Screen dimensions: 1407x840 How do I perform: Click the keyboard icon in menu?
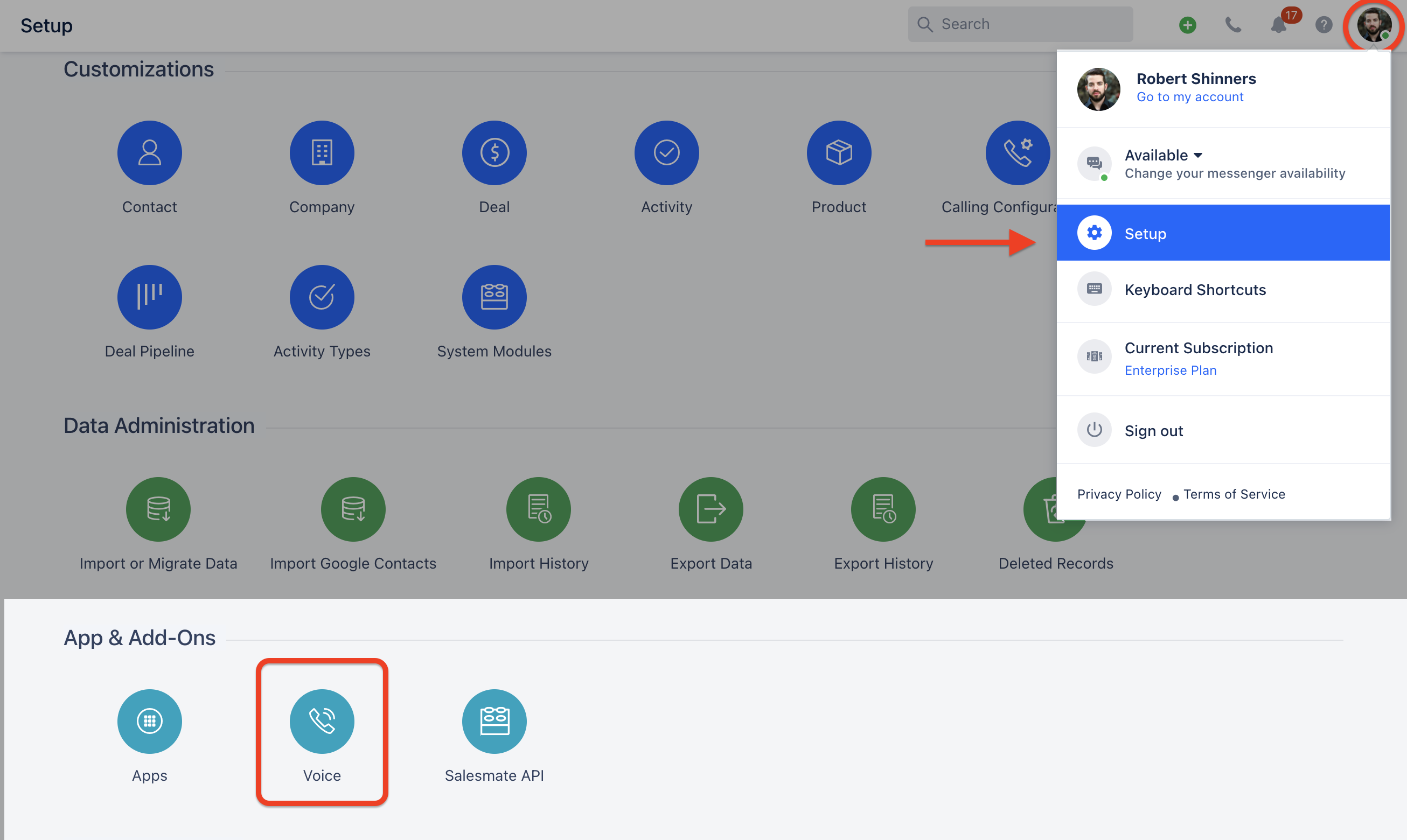pyautogui.click(x=1094, y=289)
